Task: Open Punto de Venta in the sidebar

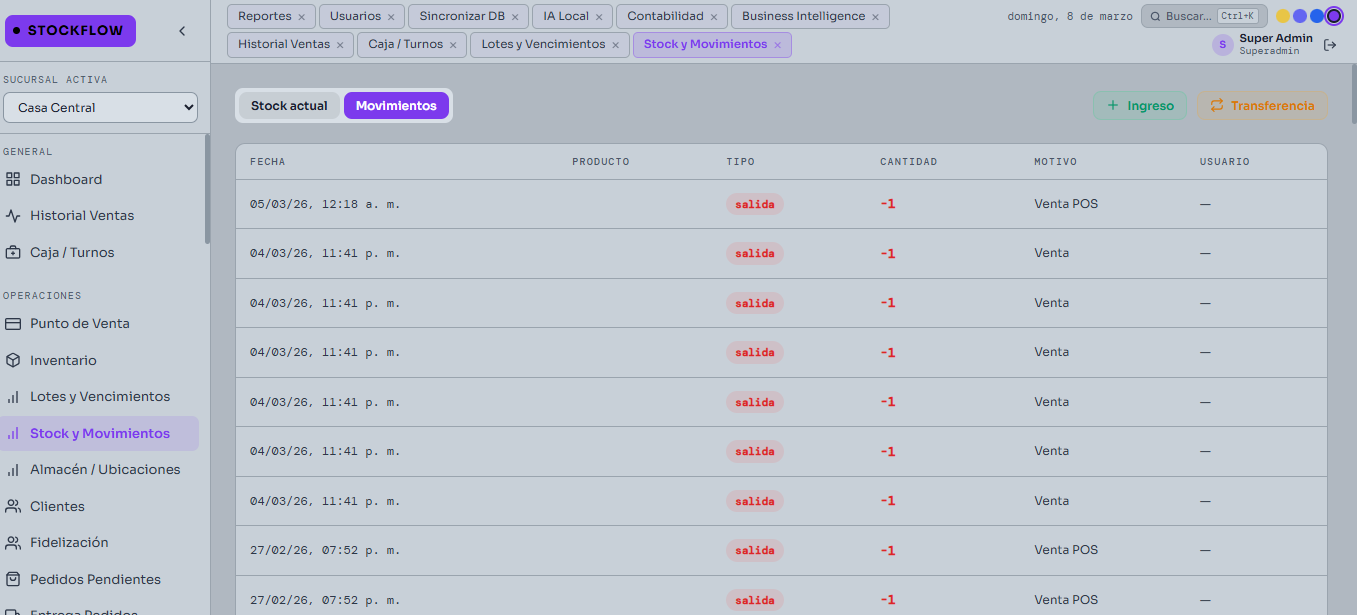Action: pyautogui.click(x=79, y=324)
